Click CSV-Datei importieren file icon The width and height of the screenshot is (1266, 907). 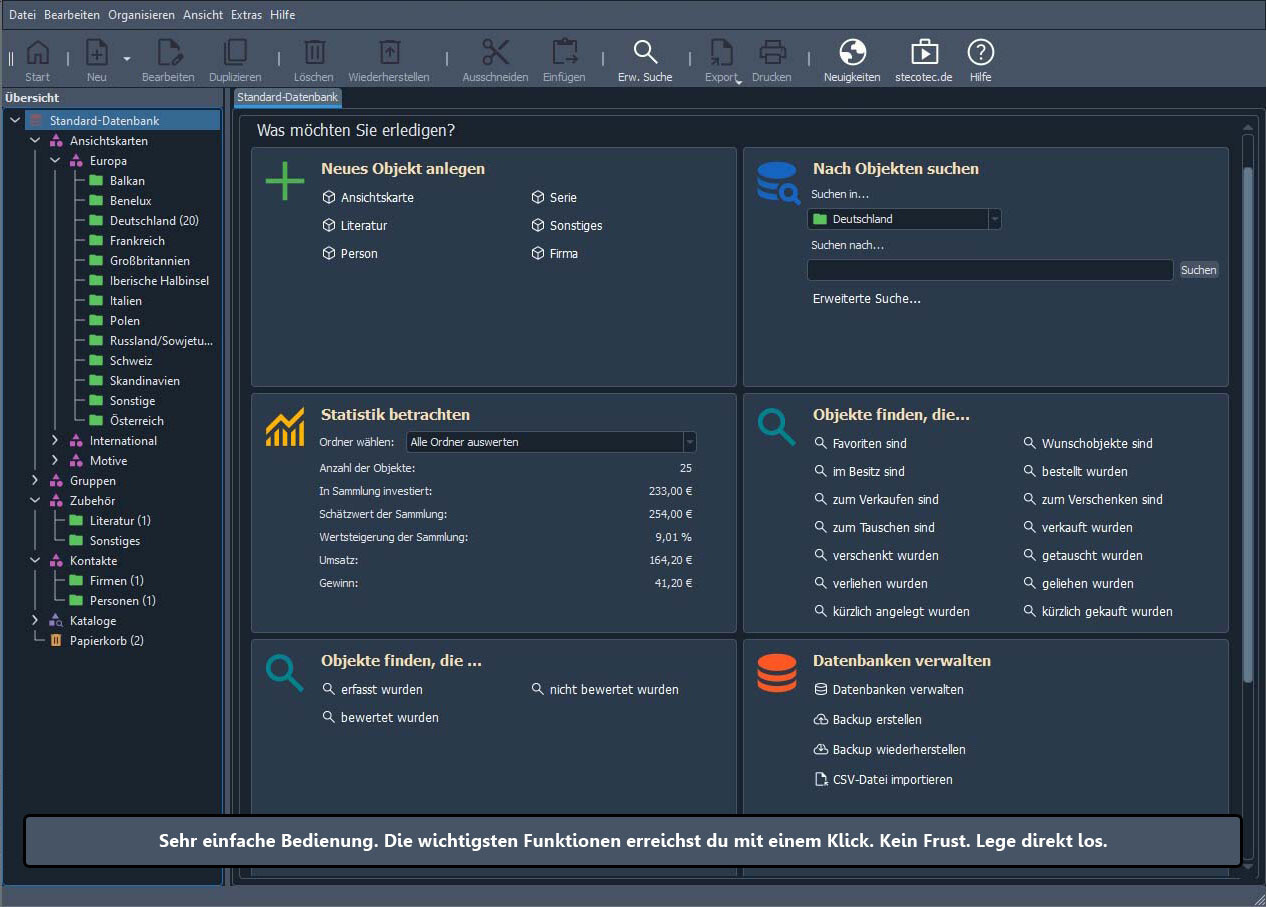click(822, 780)
